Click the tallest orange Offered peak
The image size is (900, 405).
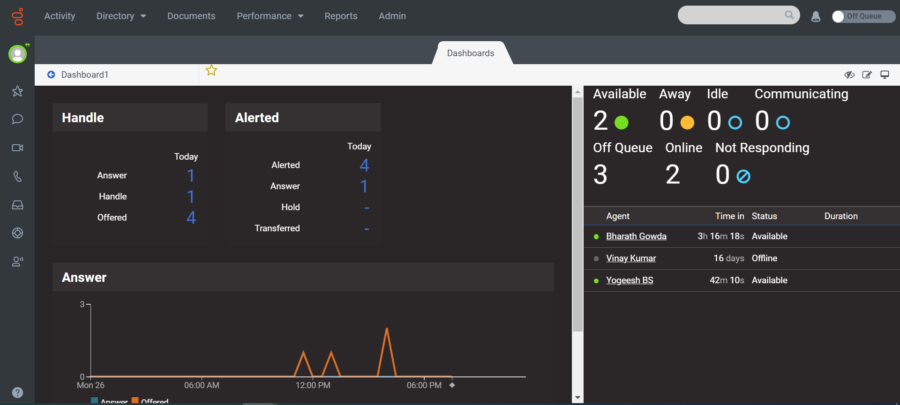387,329
